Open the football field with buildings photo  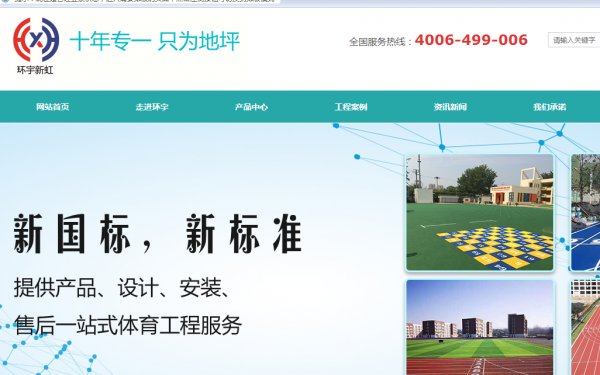[480, 327]
